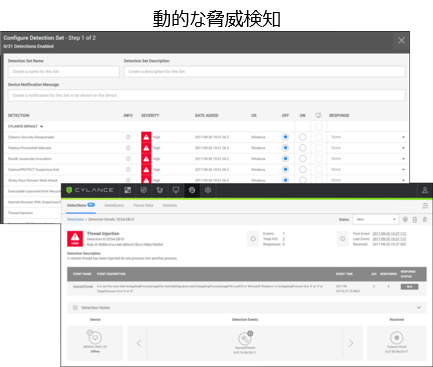
Task: Open the gear Settings icon in Cylance navbar
Action: tap(208, 190)
